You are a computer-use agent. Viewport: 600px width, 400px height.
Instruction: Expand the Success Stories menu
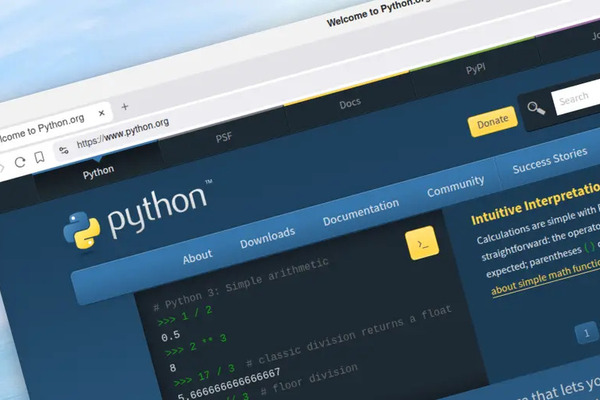pyautogui.click(x=549, y=163)
